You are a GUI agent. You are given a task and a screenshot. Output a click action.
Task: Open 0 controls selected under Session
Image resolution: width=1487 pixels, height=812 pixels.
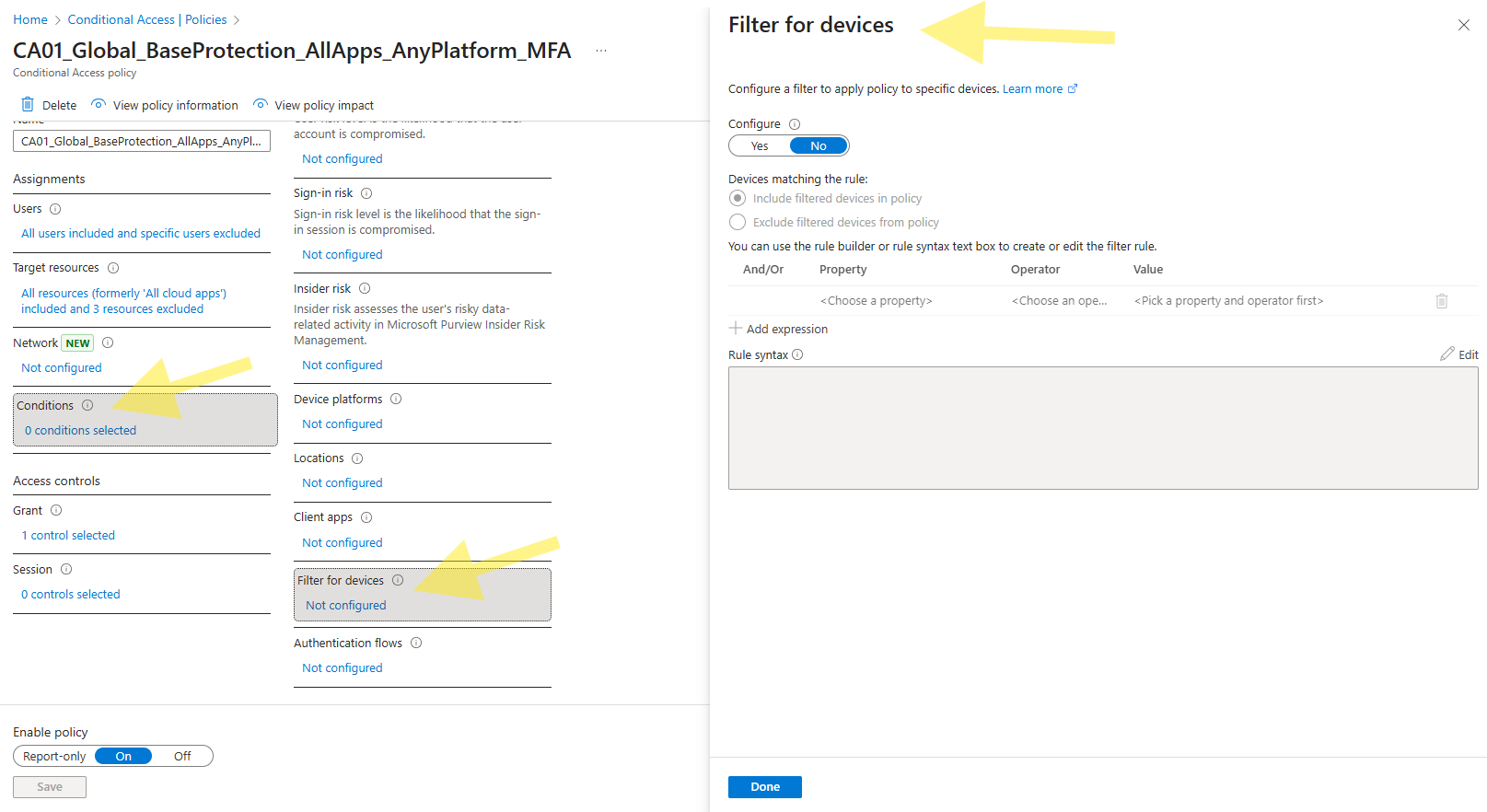click(71, 595)
